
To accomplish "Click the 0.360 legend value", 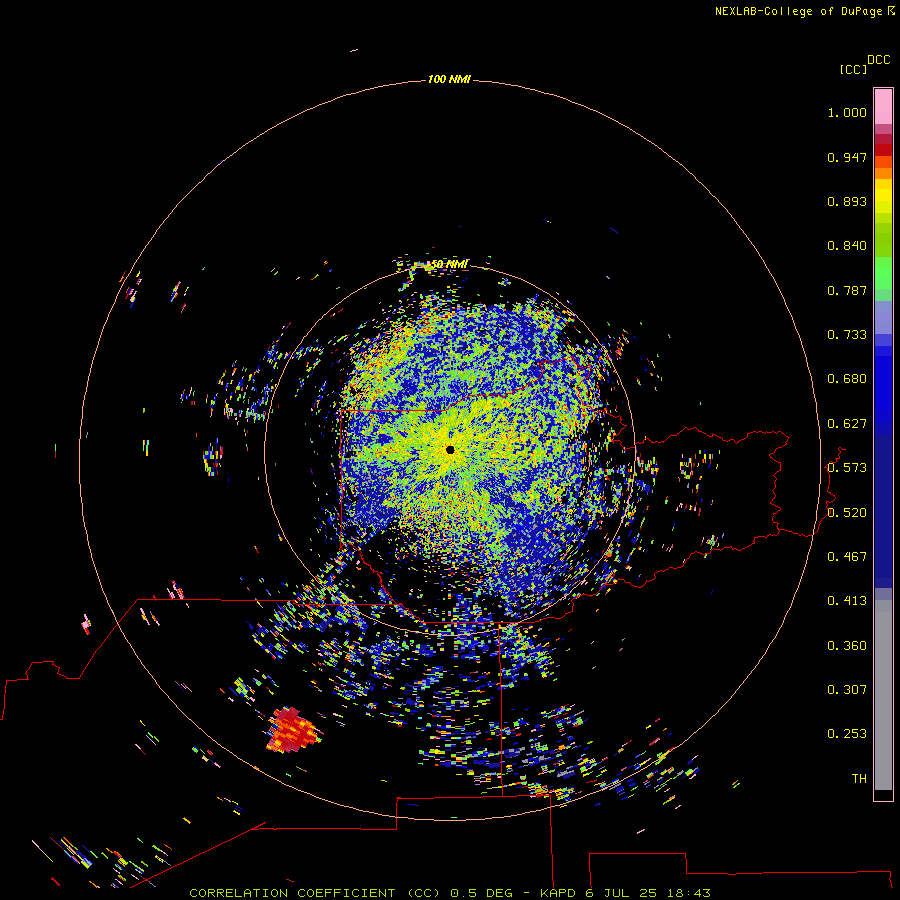I will [x=847, y=646].
